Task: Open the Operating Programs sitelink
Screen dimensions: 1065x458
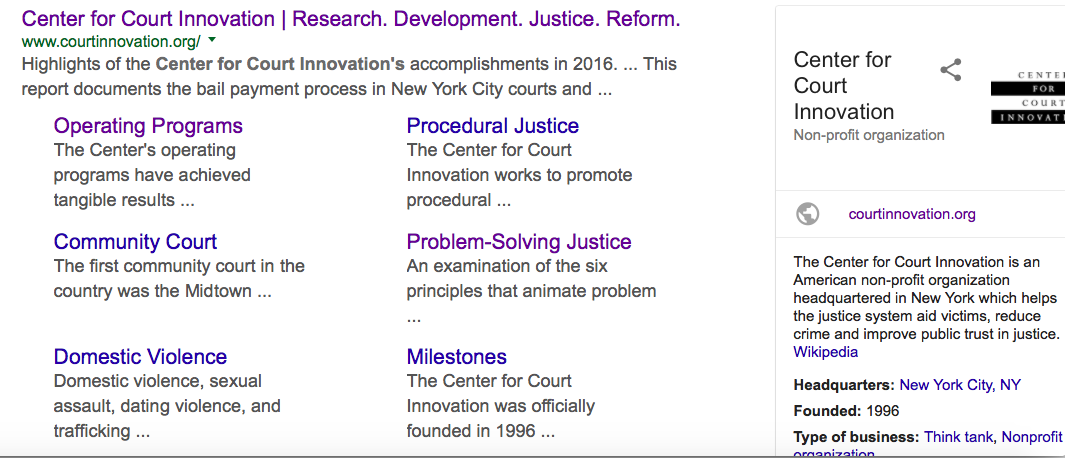Action: (148, 126)
